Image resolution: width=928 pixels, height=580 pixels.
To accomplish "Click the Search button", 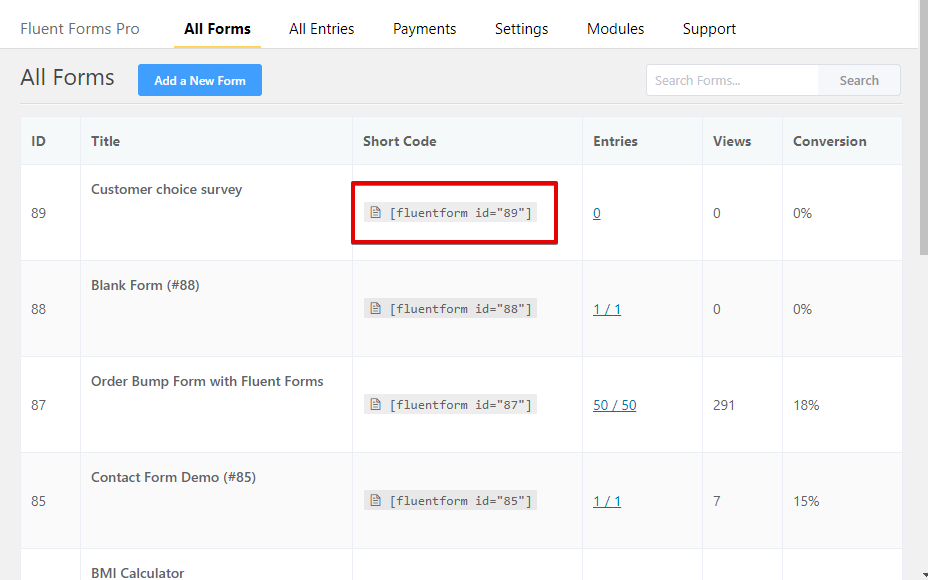I will coord(859,80).
